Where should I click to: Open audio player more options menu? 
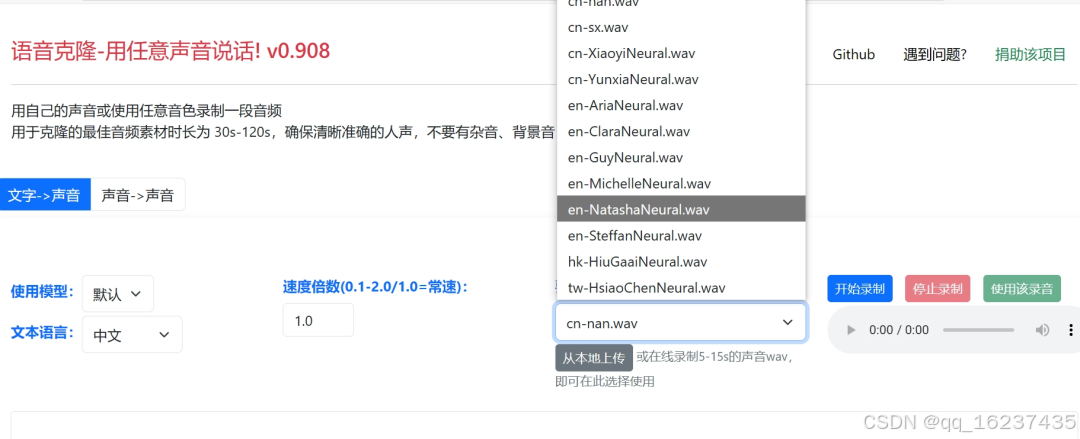1070,330
